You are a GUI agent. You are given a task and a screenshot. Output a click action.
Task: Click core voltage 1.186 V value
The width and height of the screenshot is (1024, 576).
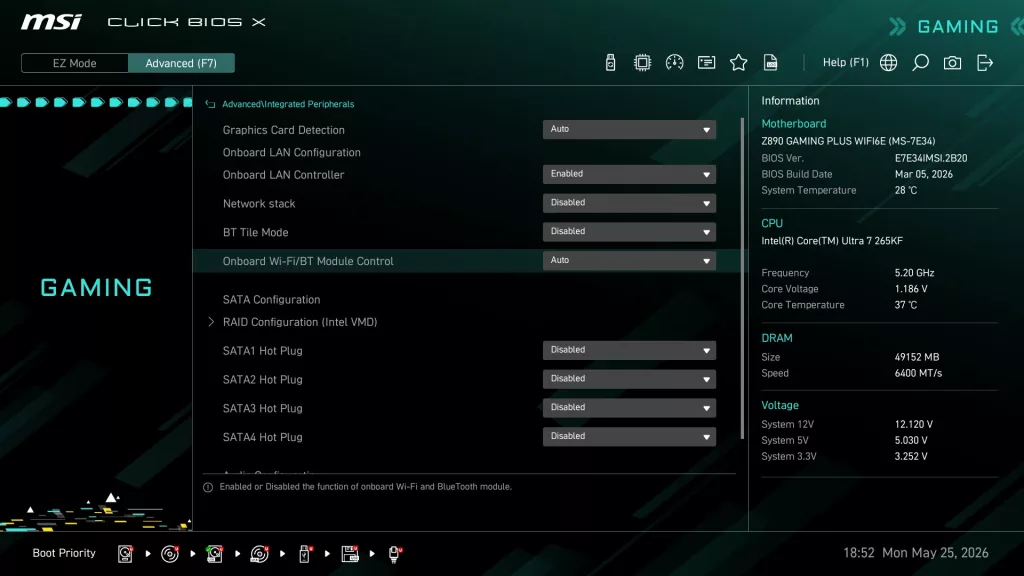tap(911, 289)
